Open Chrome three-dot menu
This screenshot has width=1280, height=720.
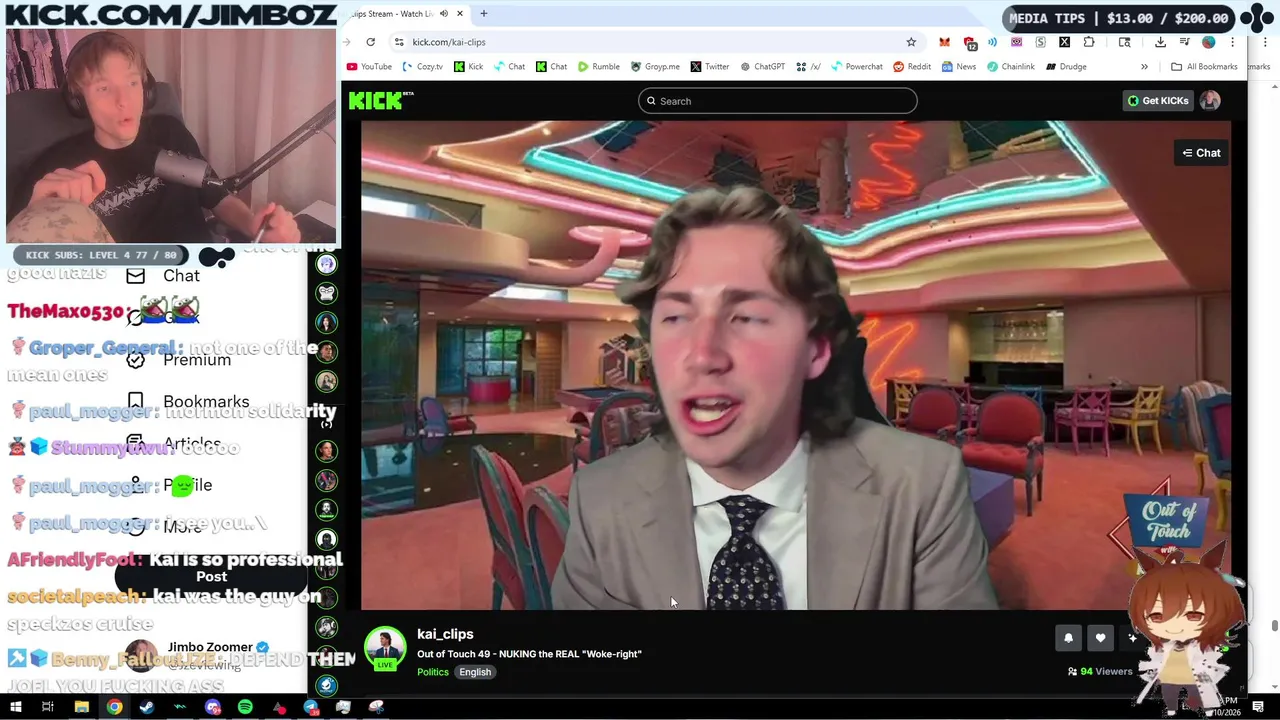(1232, 42)
